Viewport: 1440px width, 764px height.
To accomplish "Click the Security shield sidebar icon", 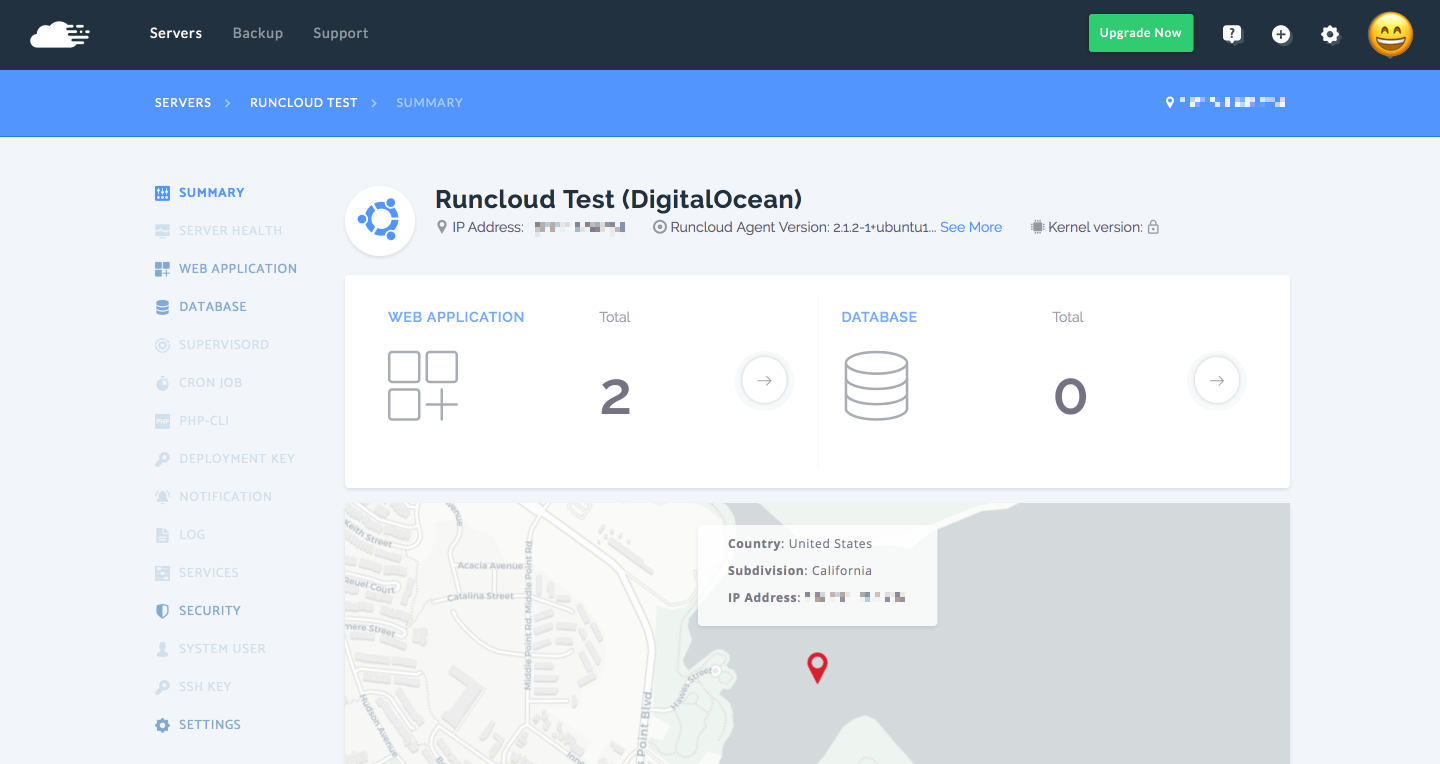I will click(162, 611).
